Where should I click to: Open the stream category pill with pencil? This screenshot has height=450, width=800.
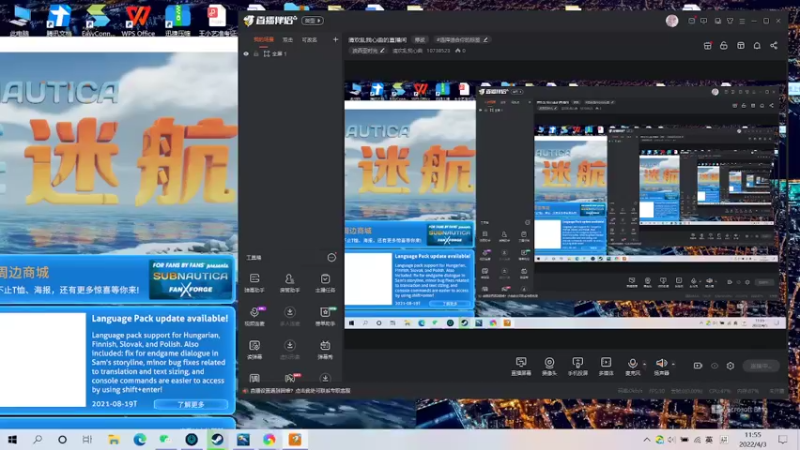(x=368, y=51)
